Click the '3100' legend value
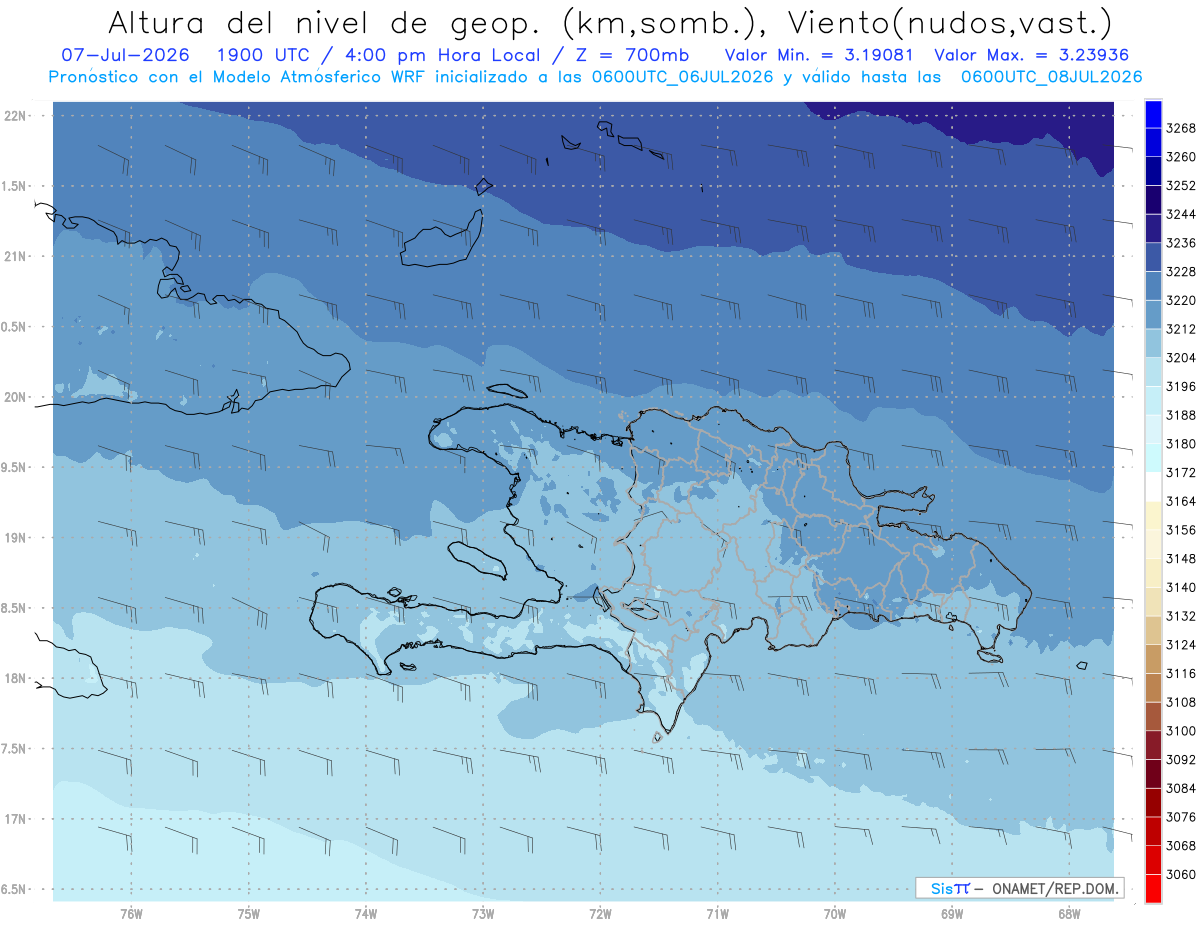This screenshot has width=1200, height=927. point(1181,732)
